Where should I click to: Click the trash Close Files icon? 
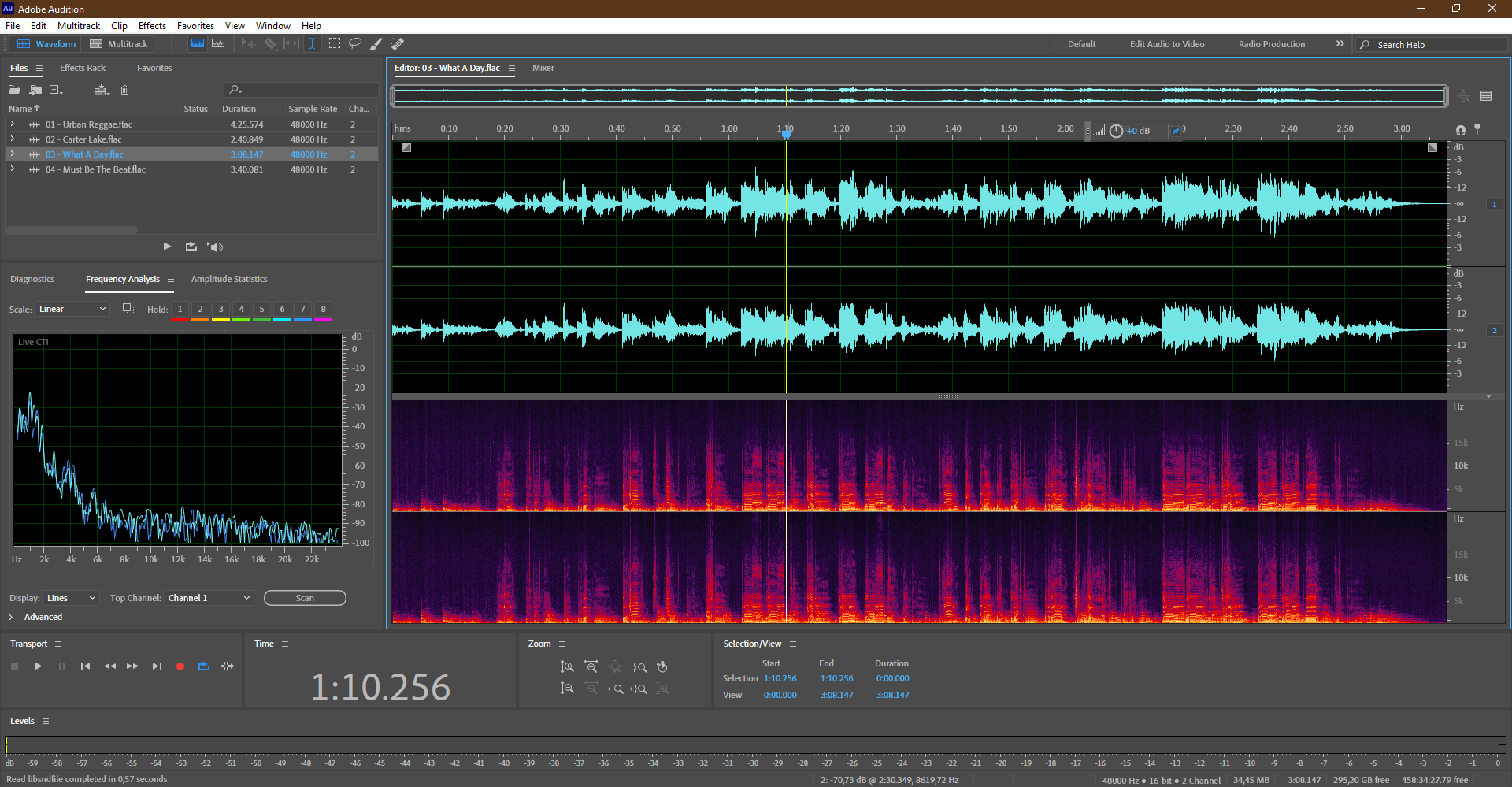point(124,90)
